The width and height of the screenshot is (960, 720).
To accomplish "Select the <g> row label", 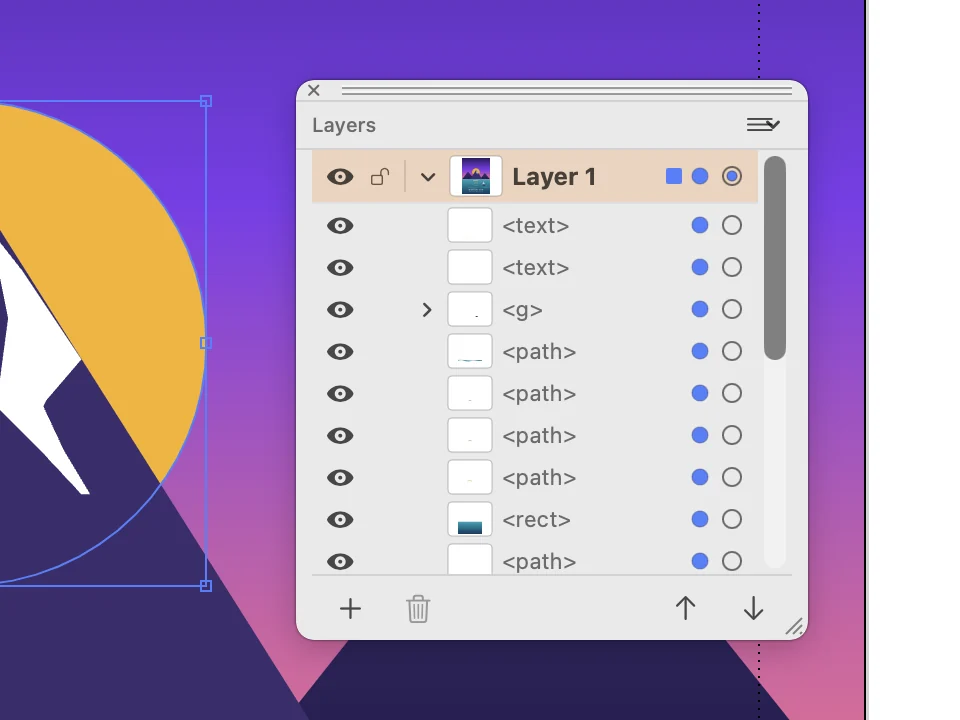I will point(522,310).
